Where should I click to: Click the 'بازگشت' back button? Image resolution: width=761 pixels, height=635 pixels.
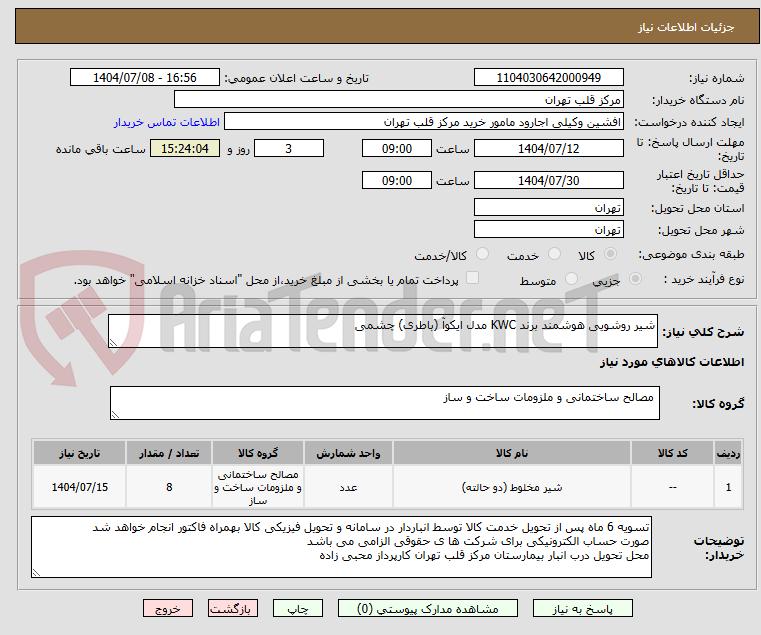[232, 608]
